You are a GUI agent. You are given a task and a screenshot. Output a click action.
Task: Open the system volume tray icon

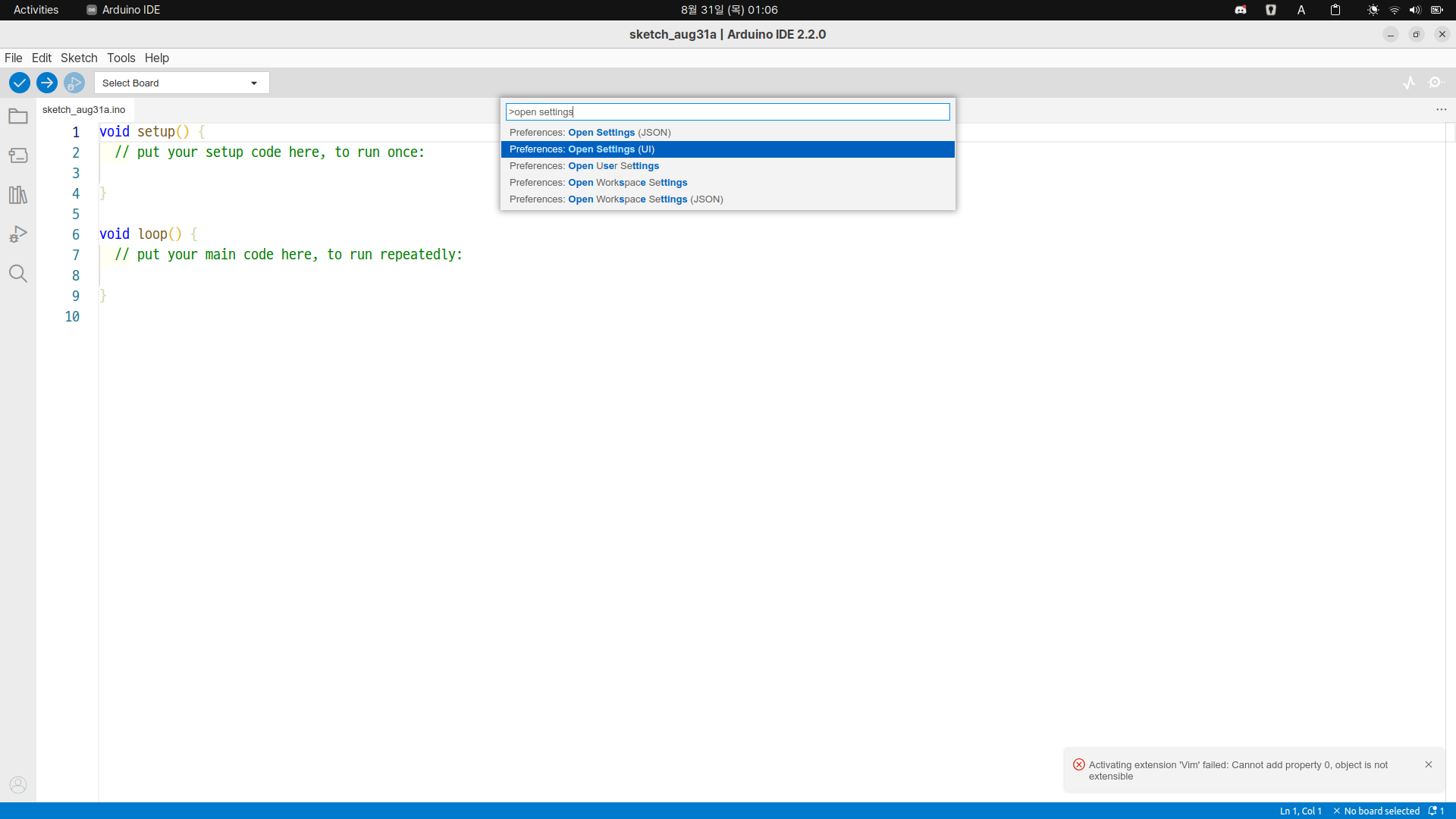[1414, 10]
